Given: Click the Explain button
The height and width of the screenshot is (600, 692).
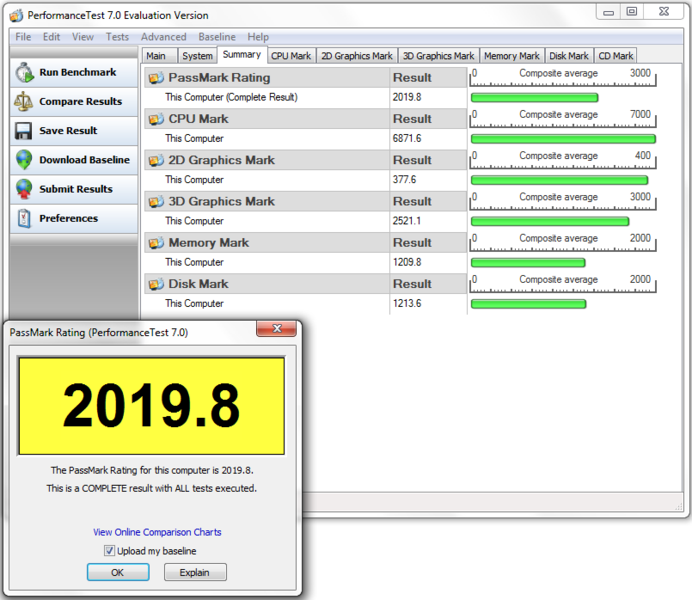Looking at the screenshot, I should pyautogui.click(x=195, y=572).
